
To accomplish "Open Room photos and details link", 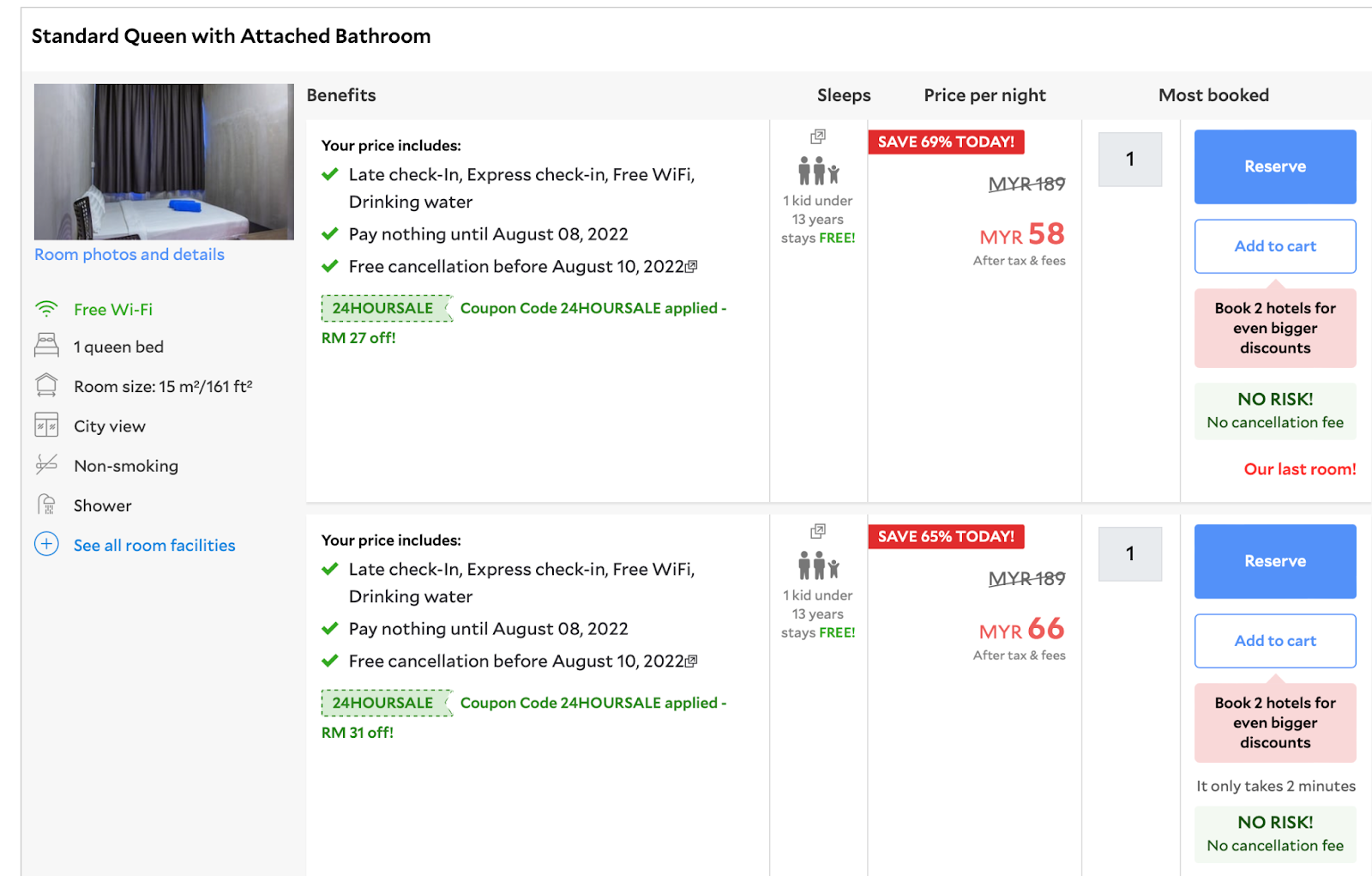I will pyautogui.click(x=129, y=255).
